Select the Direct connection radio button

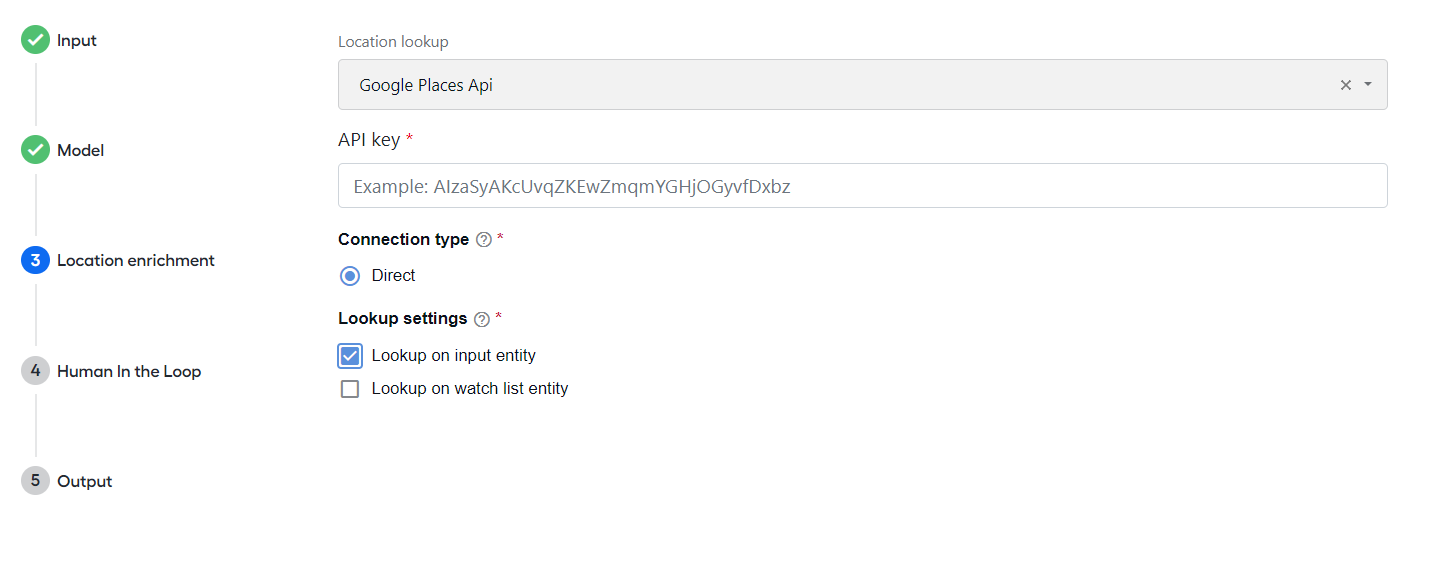coord(350,276)
